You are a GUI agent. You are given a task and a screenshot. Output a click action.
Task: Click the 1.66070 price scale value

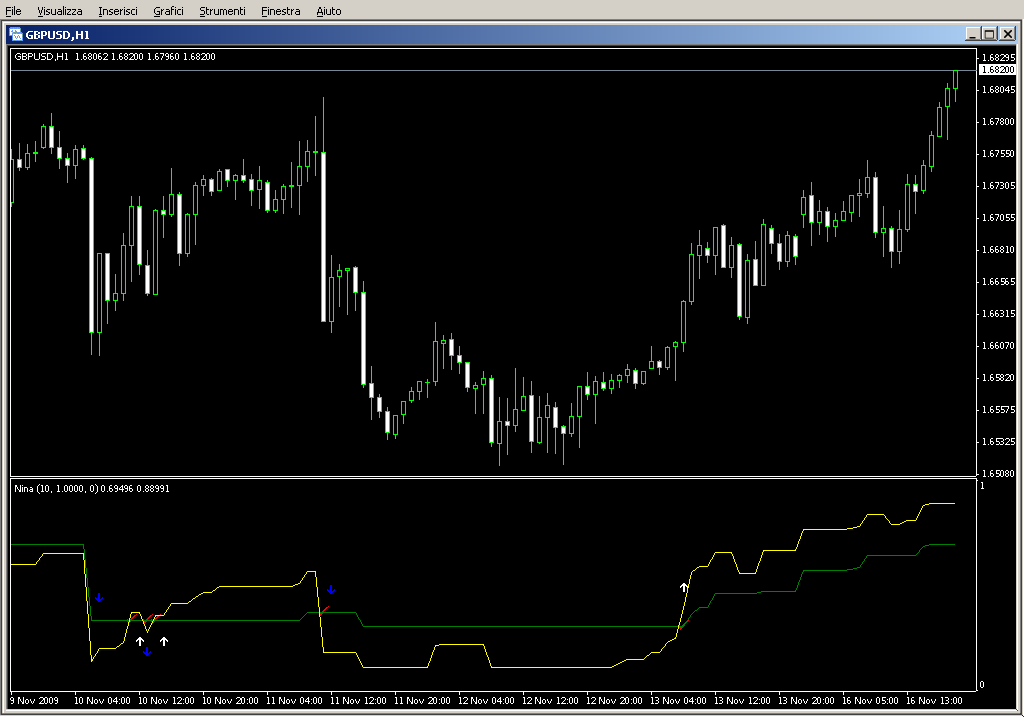pos(999,345)
